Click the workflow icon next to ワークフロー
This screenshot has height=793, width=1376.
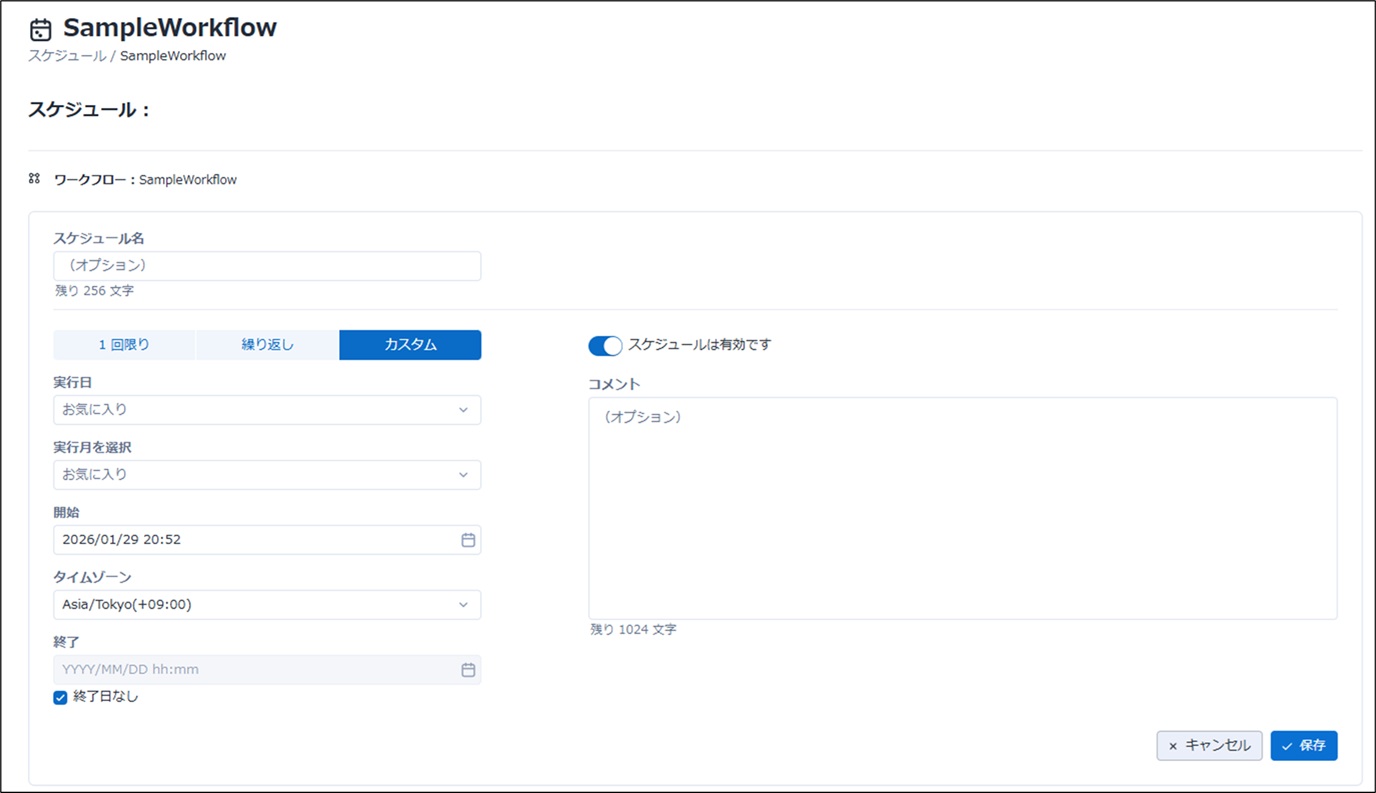click(x=34, y=179)
